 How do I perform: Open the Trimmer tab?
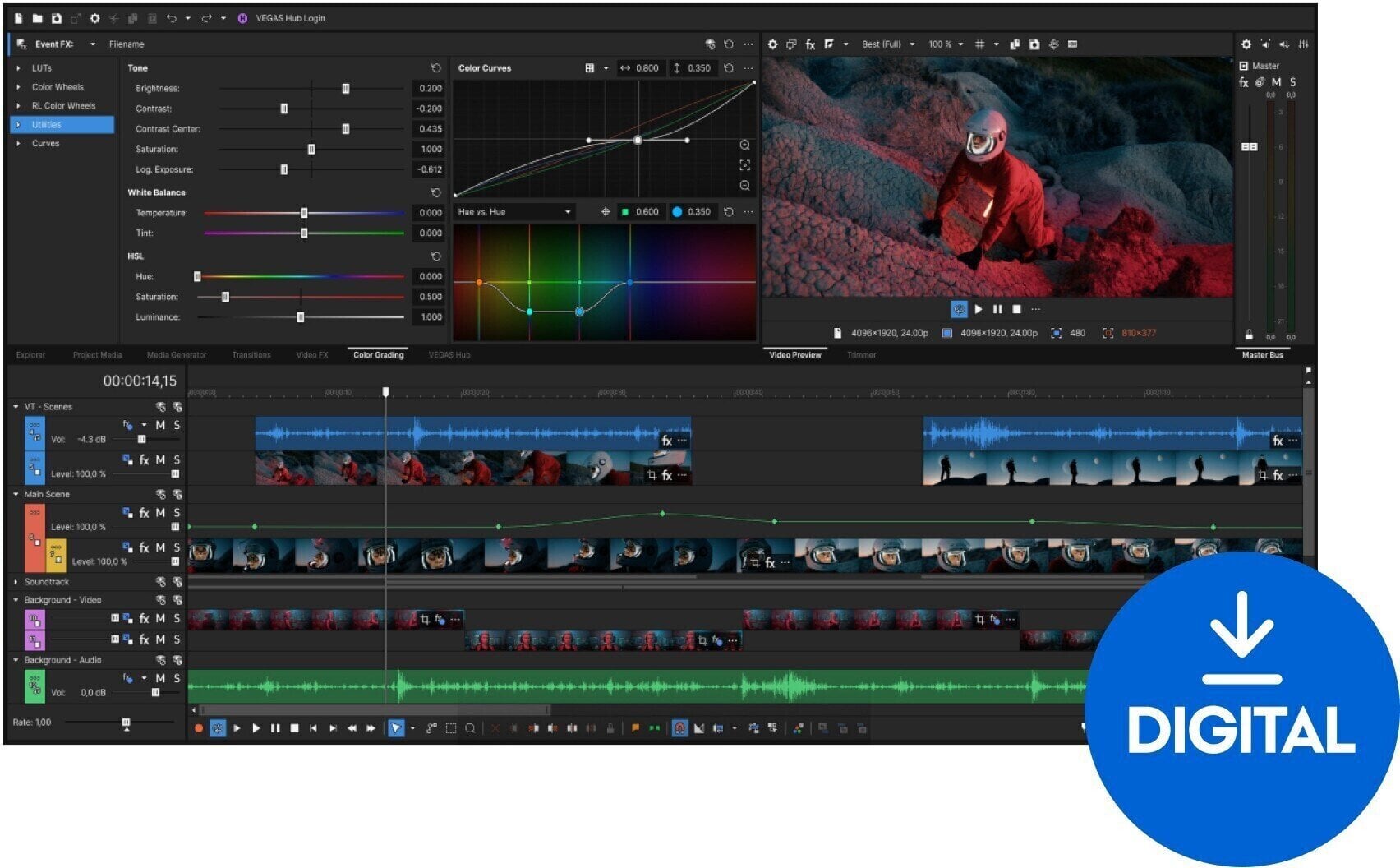click(x=860, y=354)
